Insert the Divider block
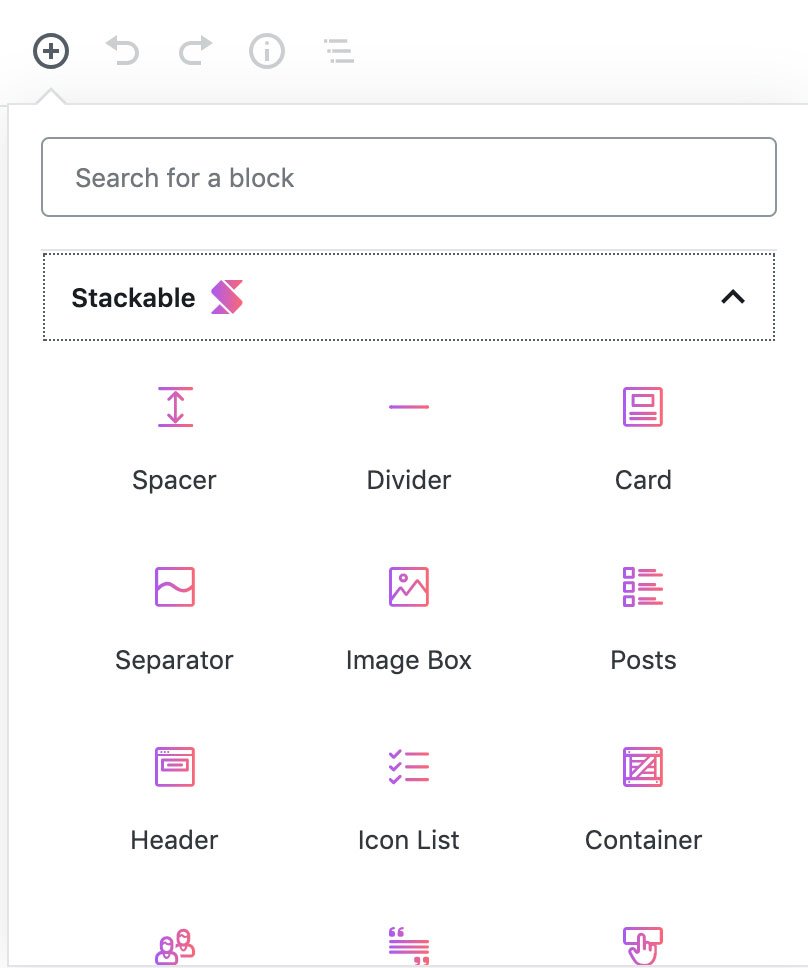The width and height of the screenshot is (808, 968). click(409, 440)
